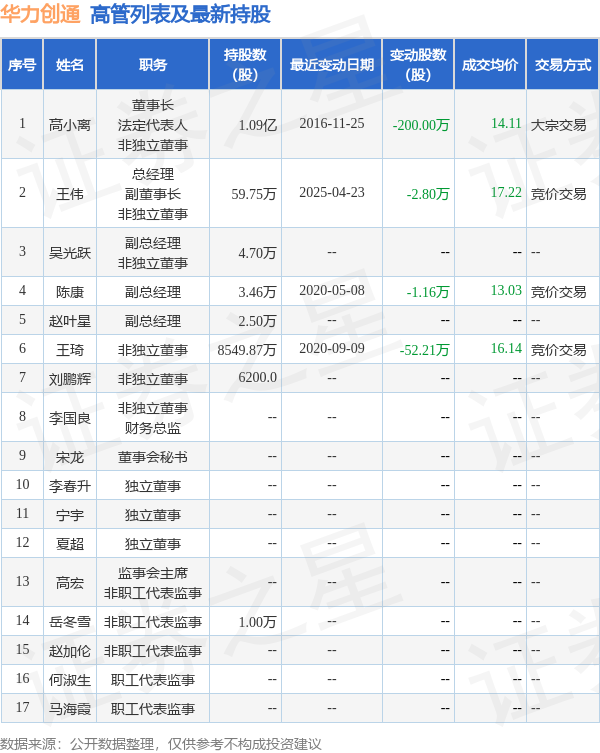Click the average price 13.03
The width and height of the screenshot is (600, 753).
506,291
